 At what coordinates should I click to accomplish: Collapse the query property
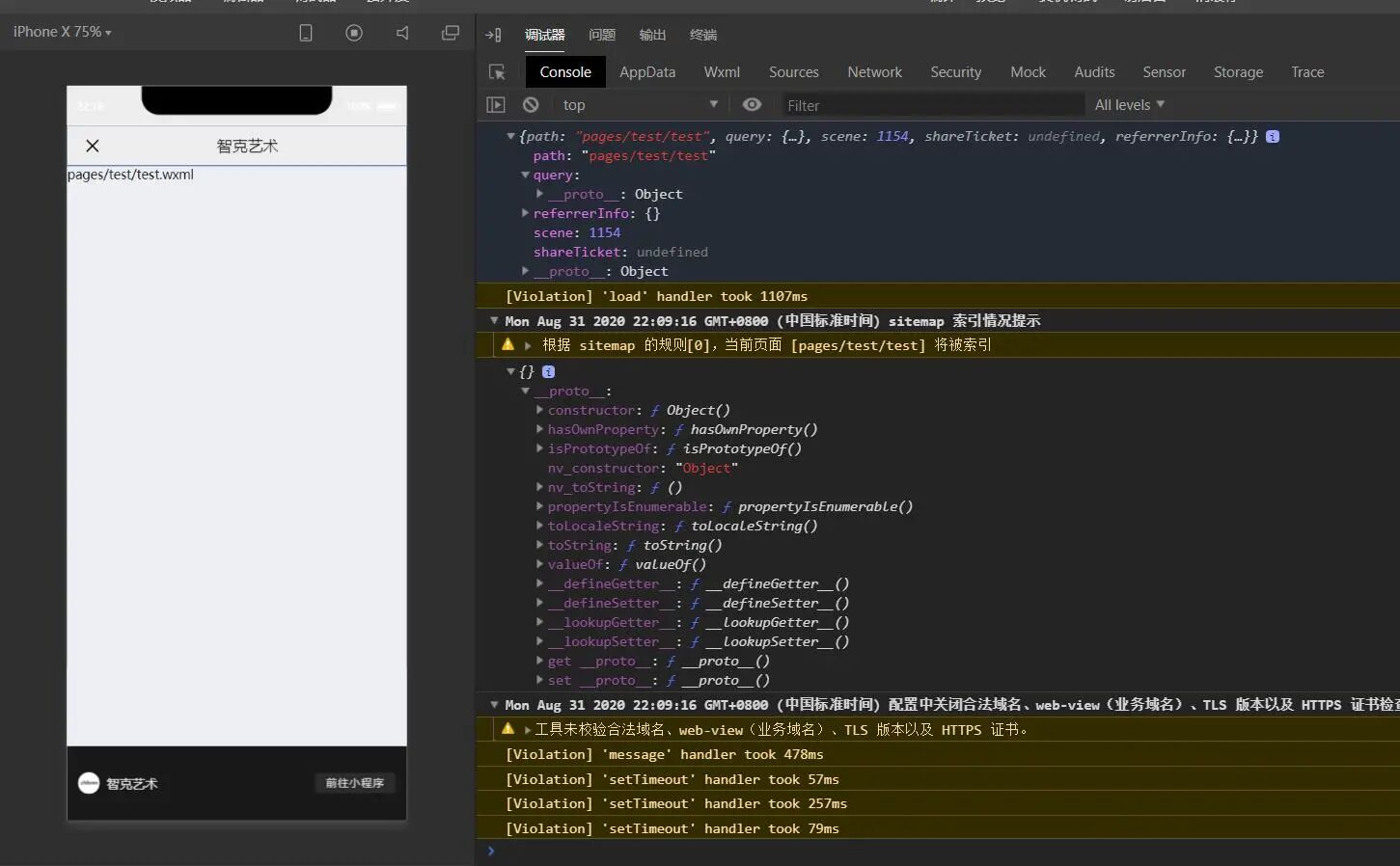coord(525,175)
